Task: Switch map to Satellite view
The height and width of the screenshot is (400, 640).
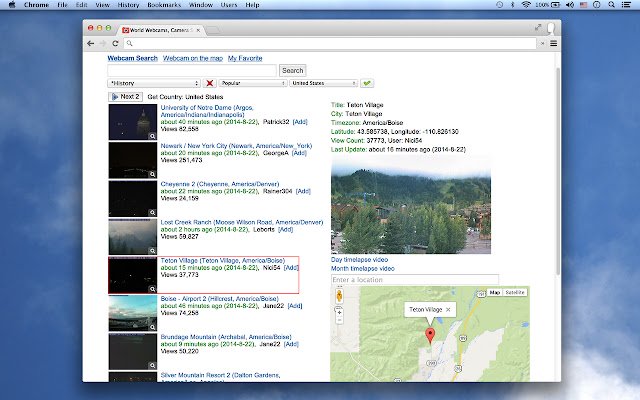Action: [514, 292]
